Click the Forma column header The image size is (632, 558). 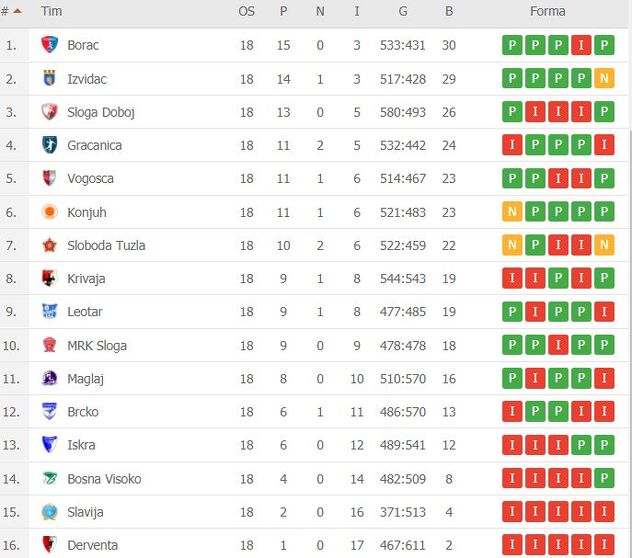(547, 11)
